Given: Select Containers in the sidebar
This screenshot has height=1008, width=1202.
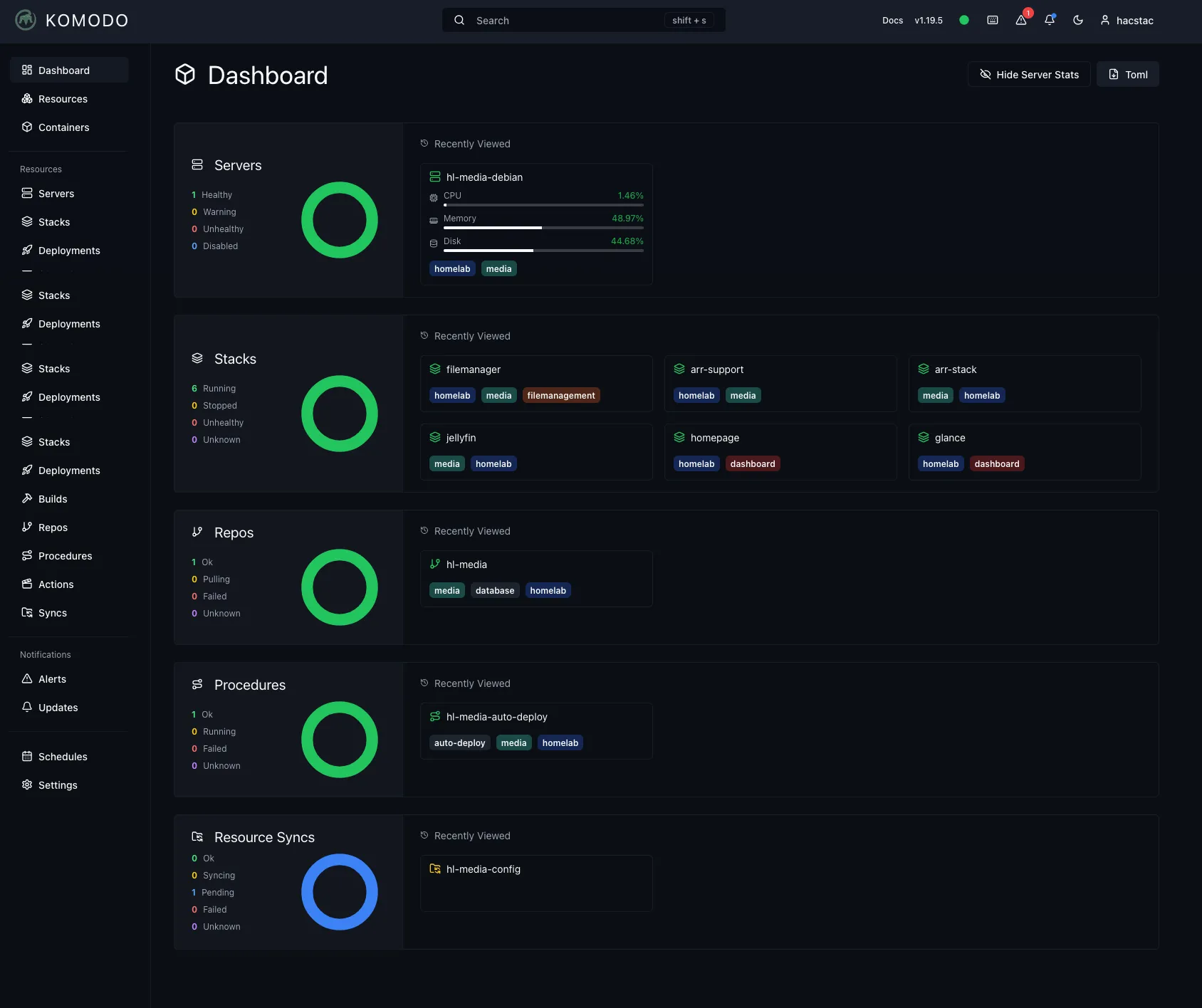Looking at the screenshot, I should pyautogui.click(x=63, y=127).
